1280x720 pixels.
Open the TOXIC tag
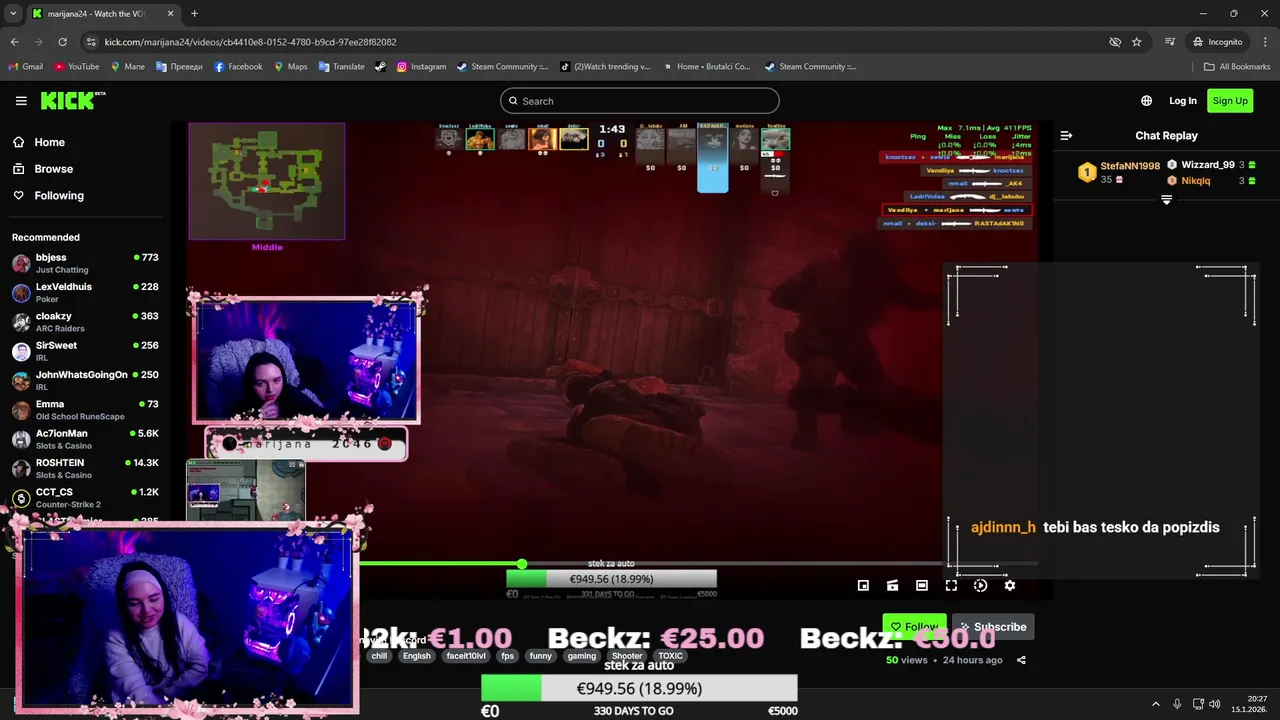click(x=670, y=657)
